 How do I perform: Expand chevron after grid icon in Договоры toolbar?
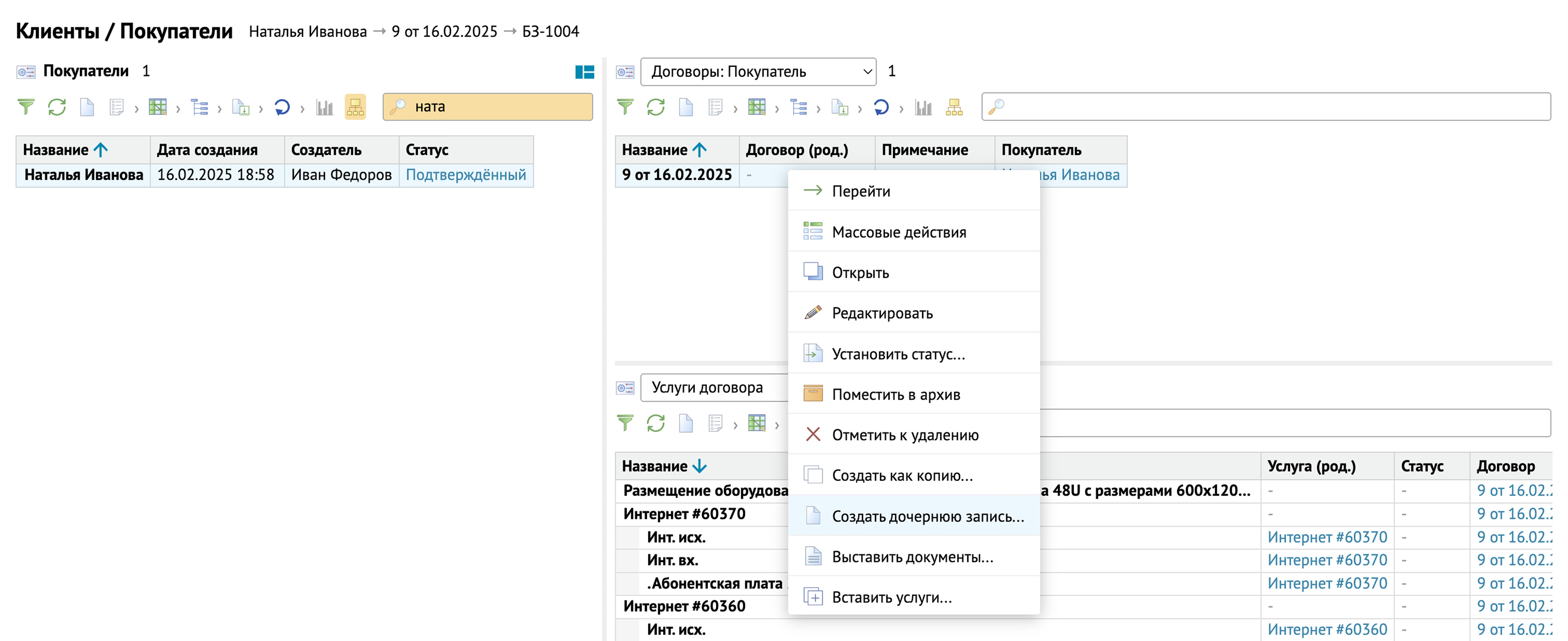(777, 109)
